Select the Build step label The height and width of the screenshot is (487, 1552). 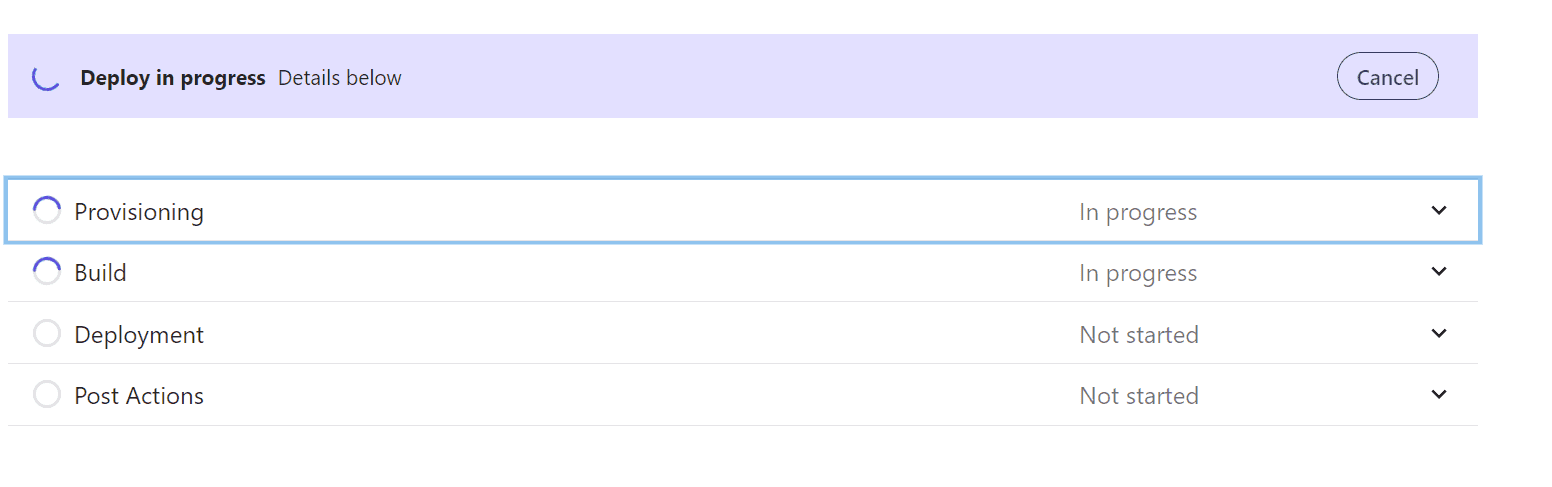100,273
